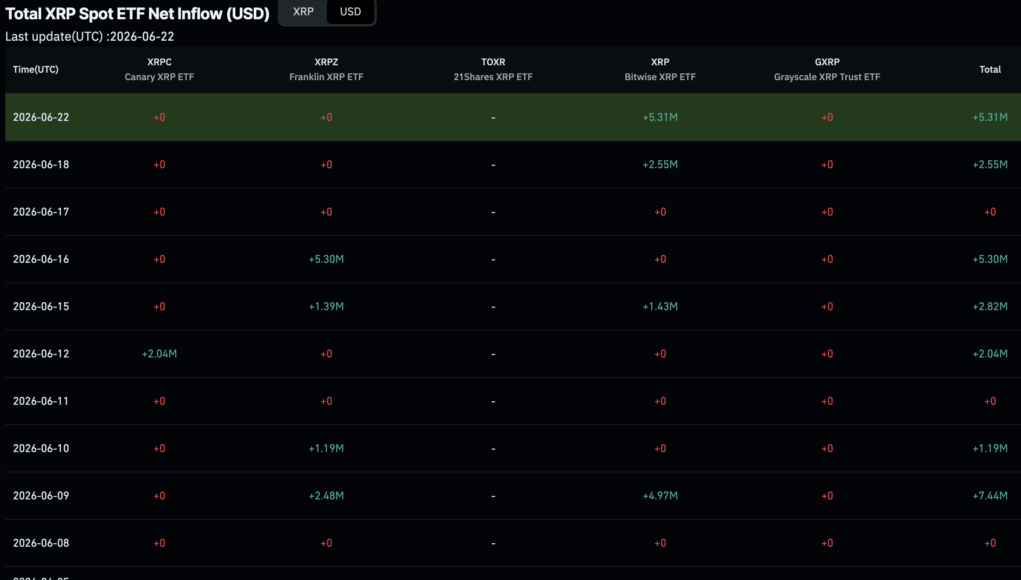Click the Last update(UTC) date text
The height and width of the screenshot is (580, 1021).
click(90, 36)
